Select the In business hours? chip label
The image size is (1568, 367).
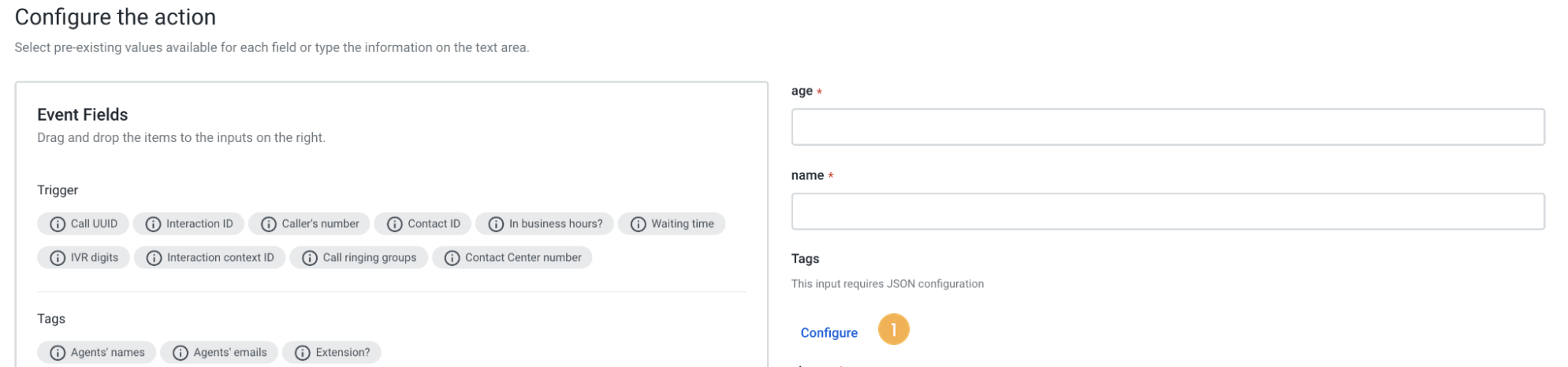556,224
